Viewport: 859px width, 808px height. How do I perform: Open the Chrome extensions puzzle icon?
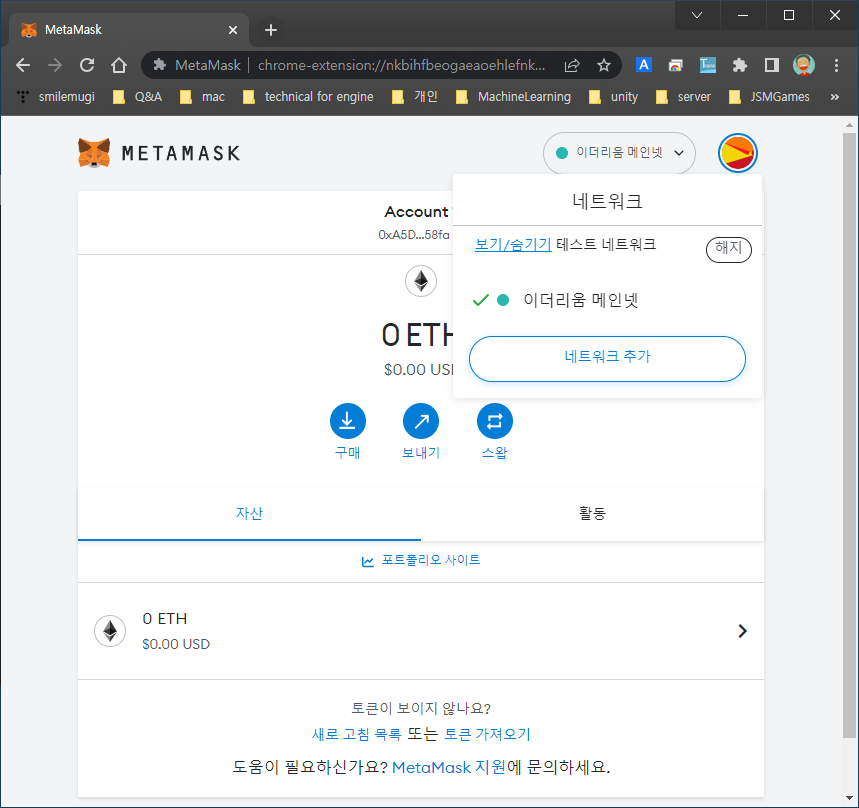[740, 65]
